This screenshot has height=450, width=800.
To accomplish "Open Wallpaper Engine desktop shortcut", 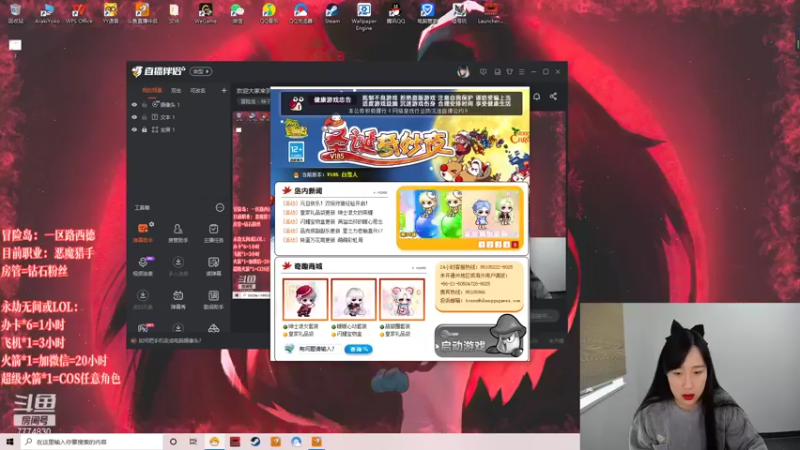I will 364,16.
